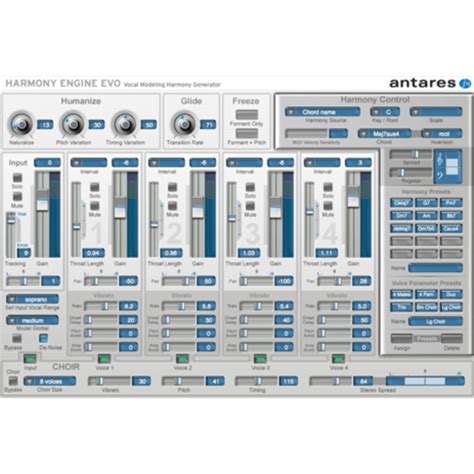This screenshot has height=474, width=474.
Task: Open voice 4 Interval dropdown
Action: [322, 163]
